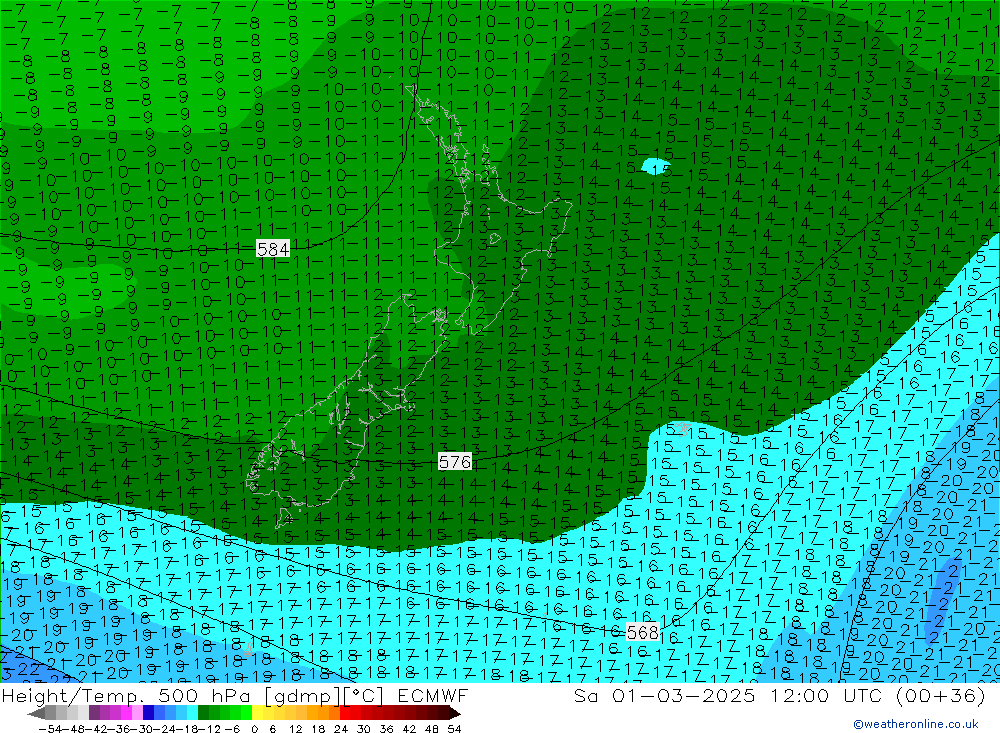Click the -54 scale label

click(50, 729)
